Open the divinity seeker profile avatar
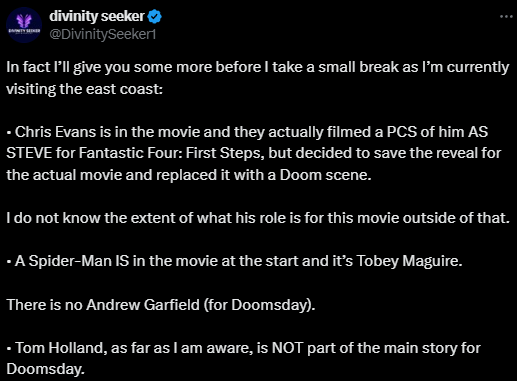Screen dimensions: 517x381 pyautogui.click(x=24, y=25)
